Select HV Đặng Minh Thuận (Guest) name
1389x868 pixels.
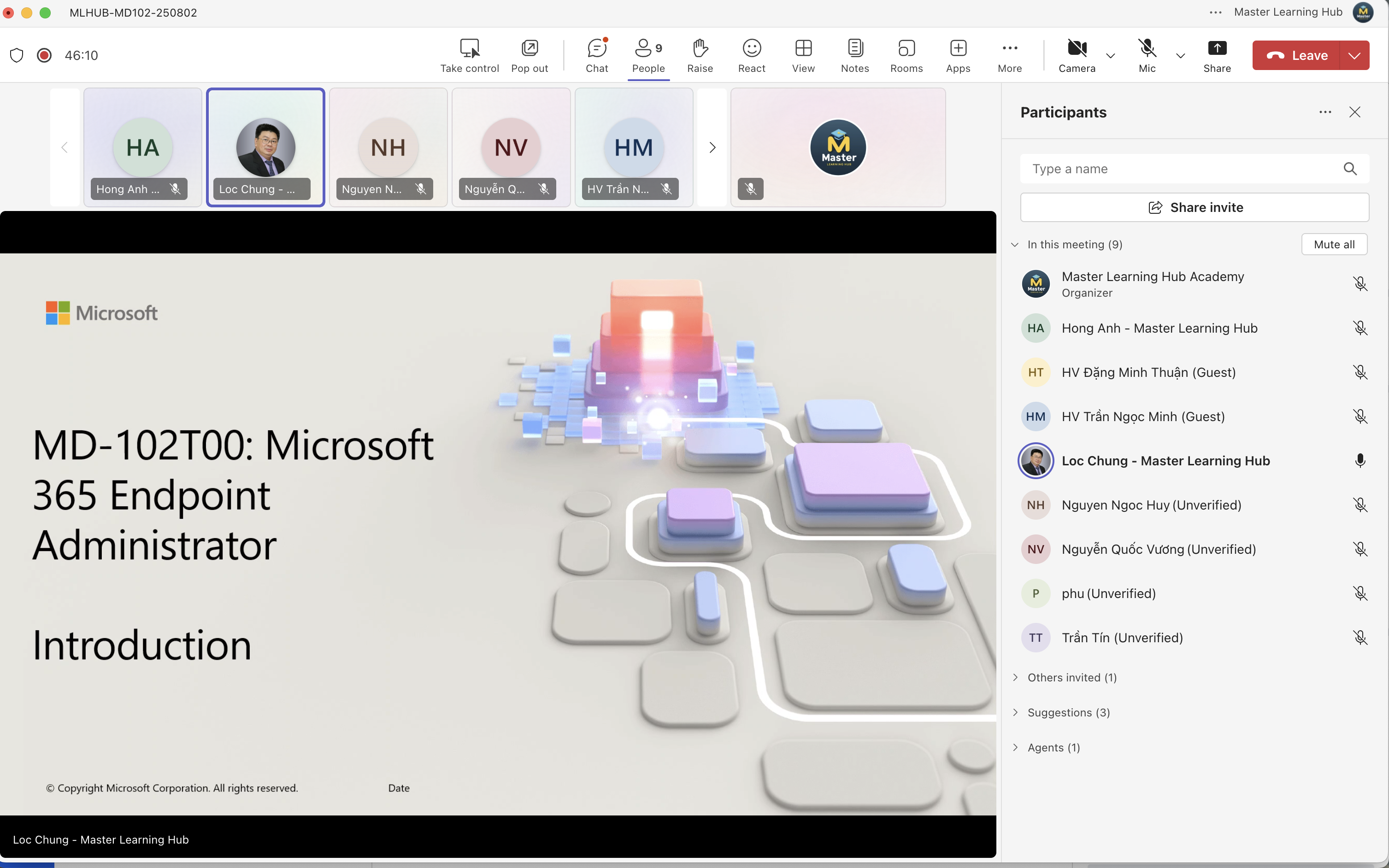click(x=1148, y=372)
